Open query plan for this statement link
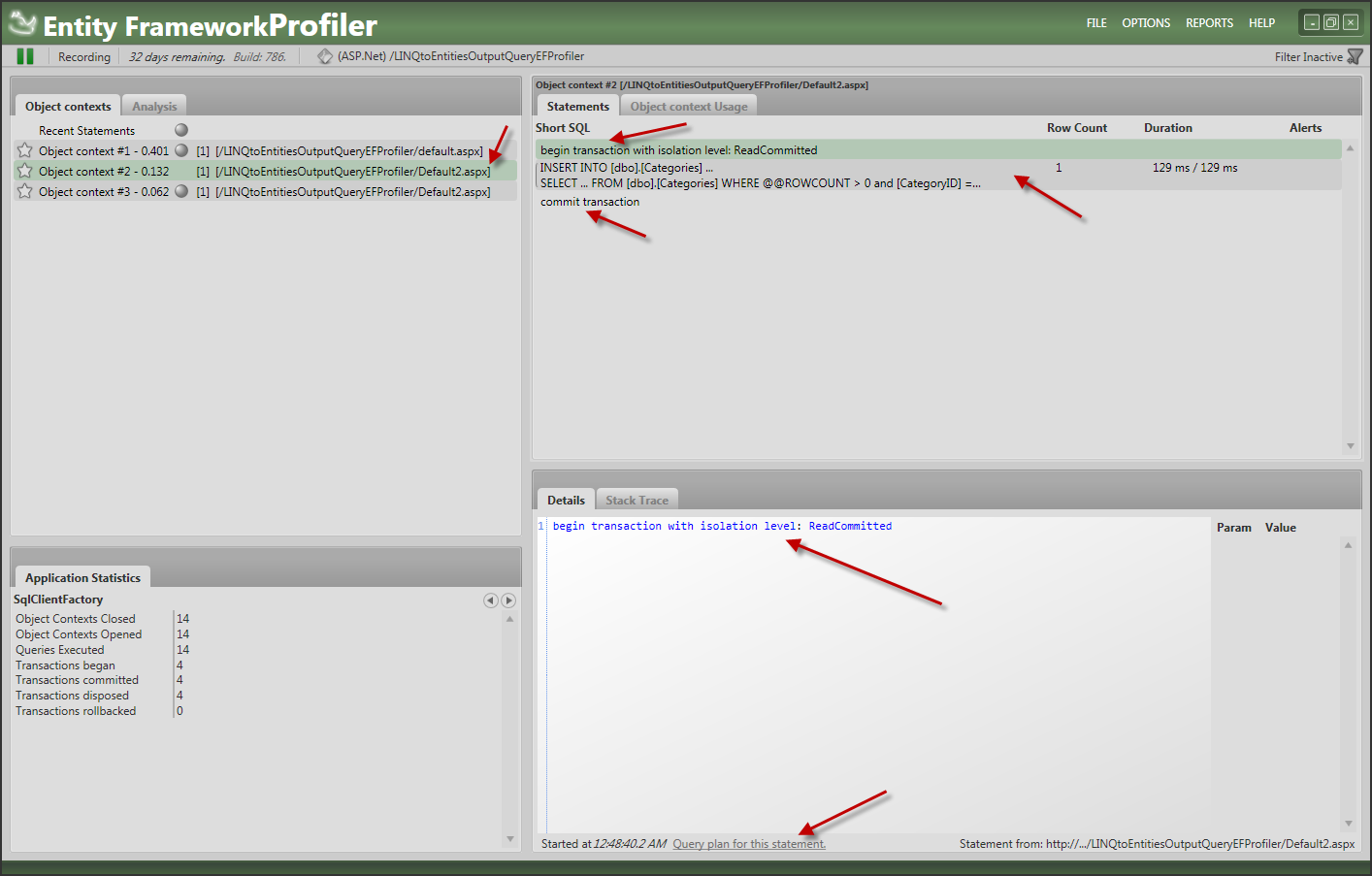This screenshot has width=1372, height=876. tap(749, 844)
